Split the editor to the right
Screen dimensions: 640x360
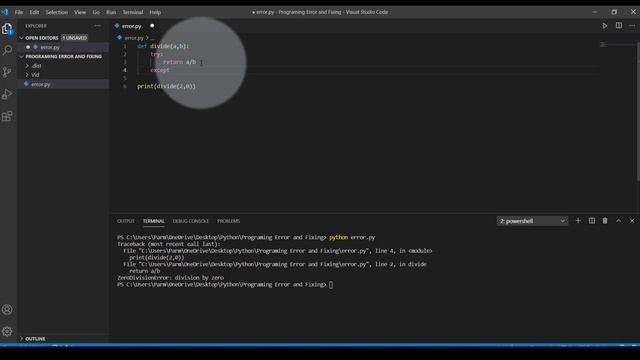(619, 26)
